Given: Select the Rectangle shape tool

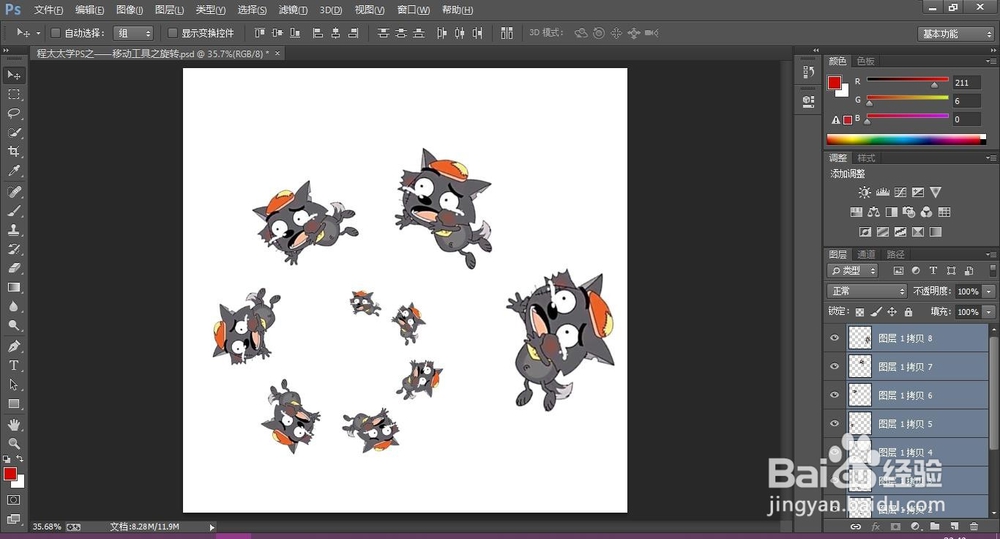Looking at the screenshot, I should click(13, 404).
